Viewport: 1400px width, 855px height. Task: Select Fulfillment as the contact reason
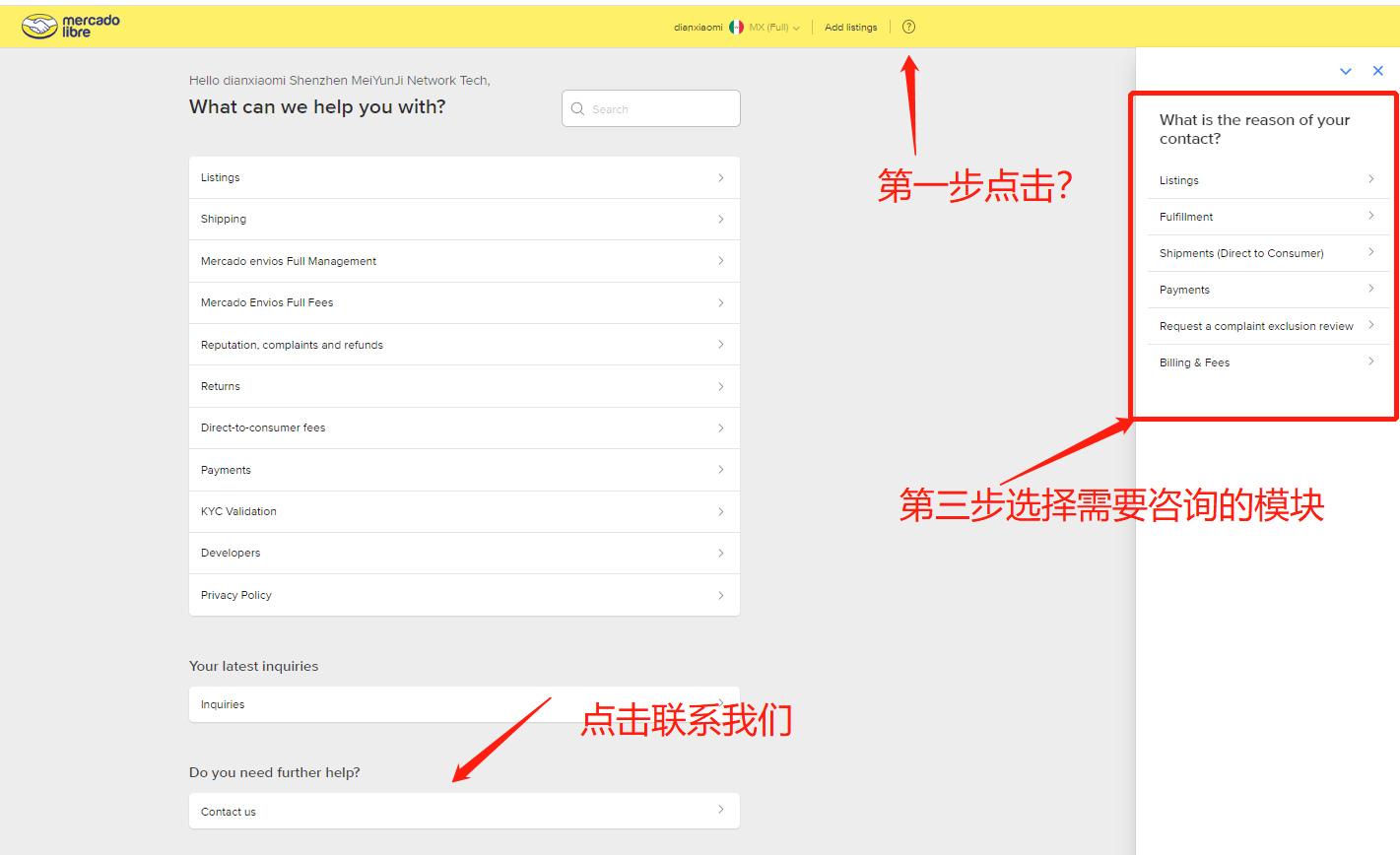click(x=1267, y=217)
